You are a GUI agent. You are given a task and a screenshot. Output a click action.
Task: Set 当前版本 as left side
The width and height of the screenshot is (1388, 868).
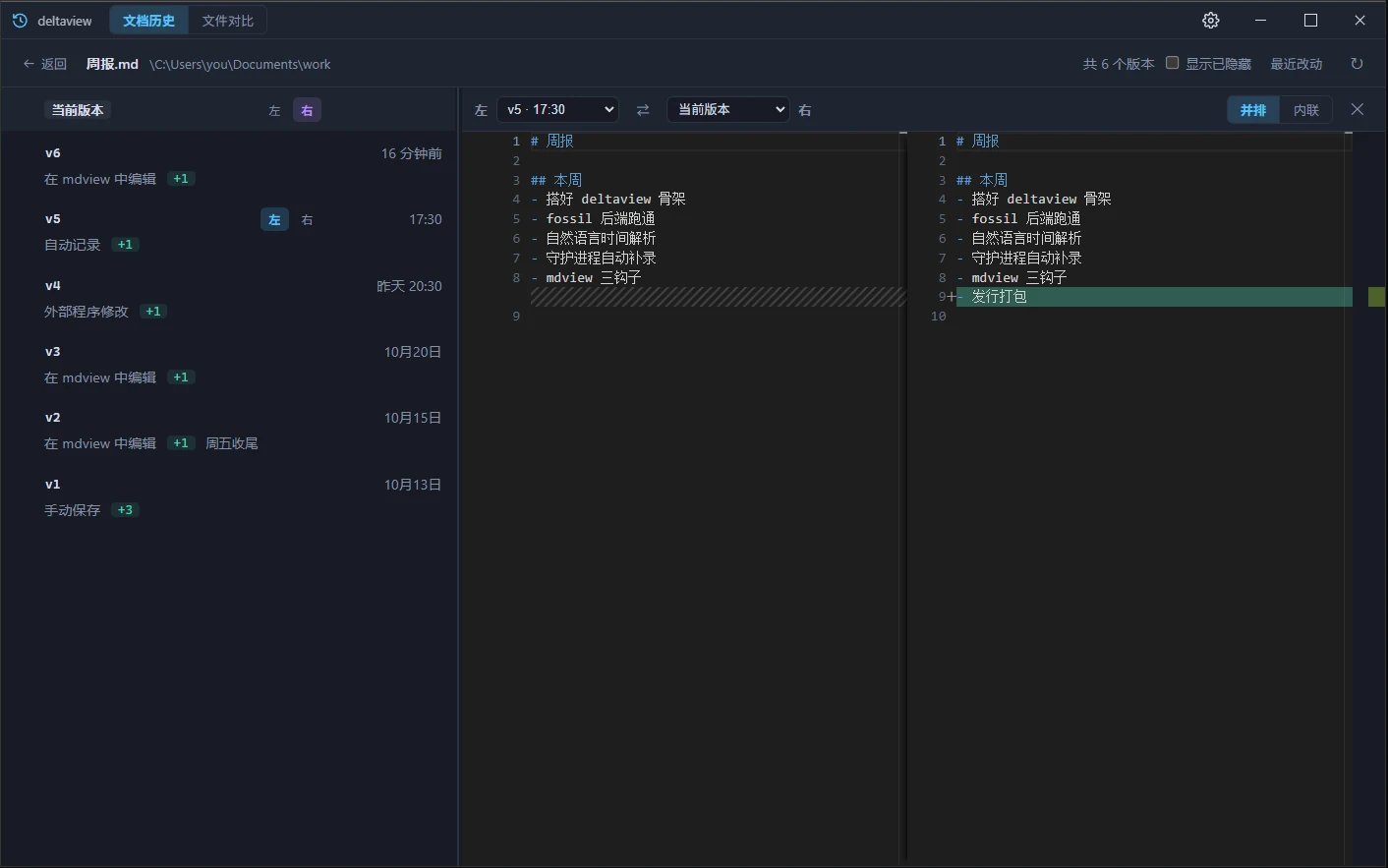[274, 110]
